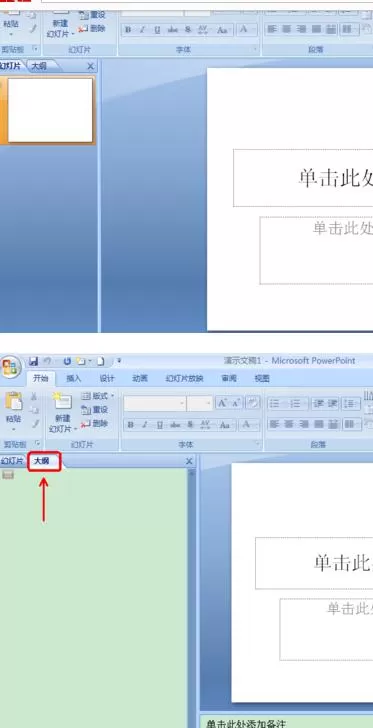373x728 pixels.
Task: Click 删除 delete button in upper window
Action: pyautogui.click(x=92, y=28)
